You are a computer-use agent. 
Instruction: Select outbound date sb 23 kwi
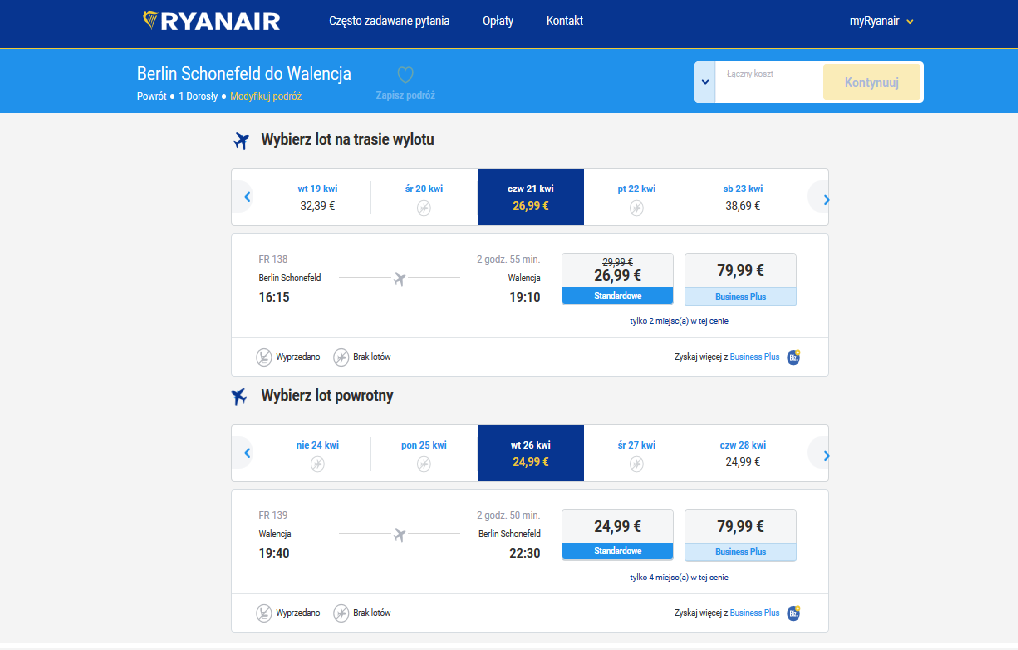pos(743,197)
